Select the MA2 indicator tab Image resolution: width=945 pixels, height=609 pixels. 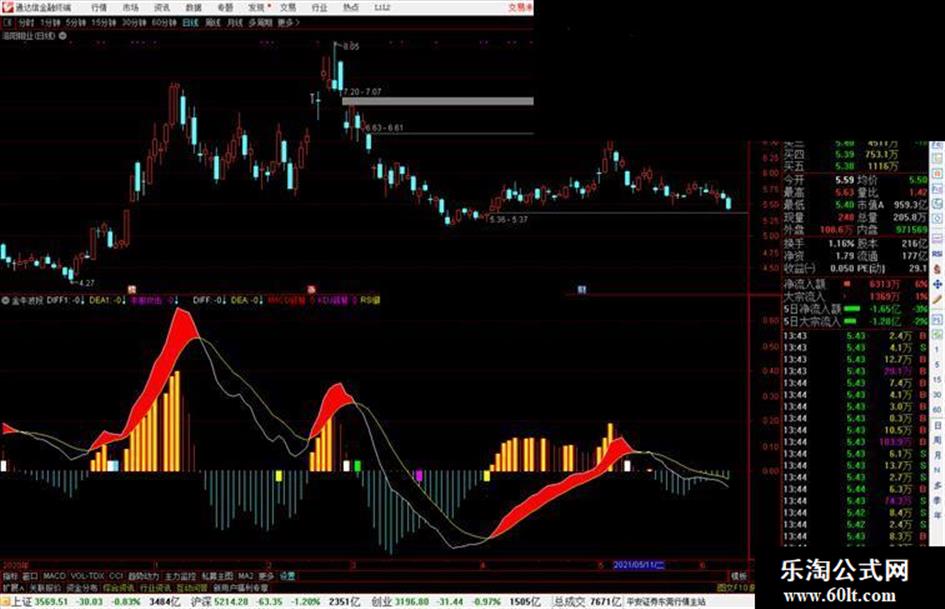(246, 576)
